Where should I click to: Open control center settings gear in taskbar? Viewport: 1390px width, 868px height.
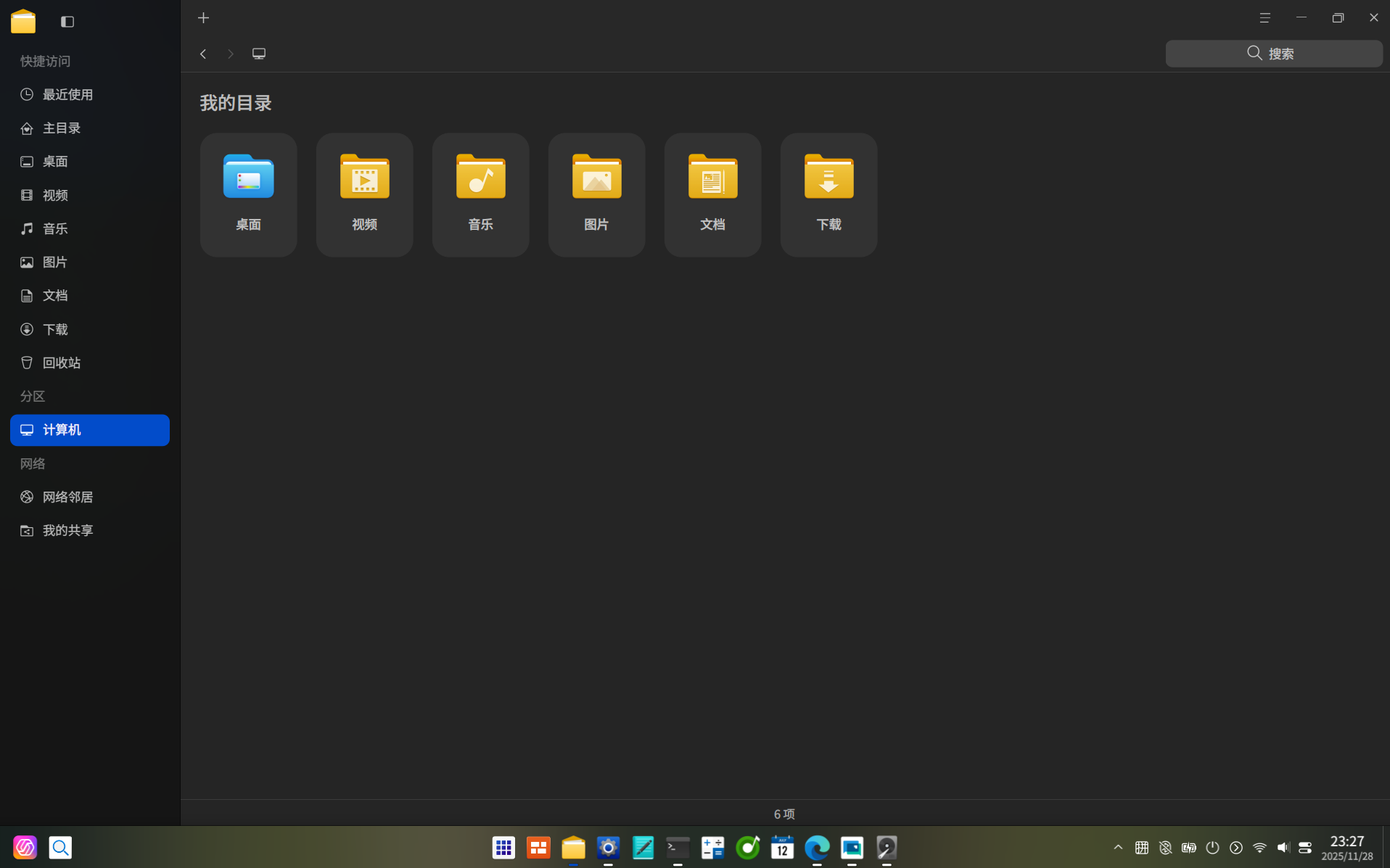(608, 847)
